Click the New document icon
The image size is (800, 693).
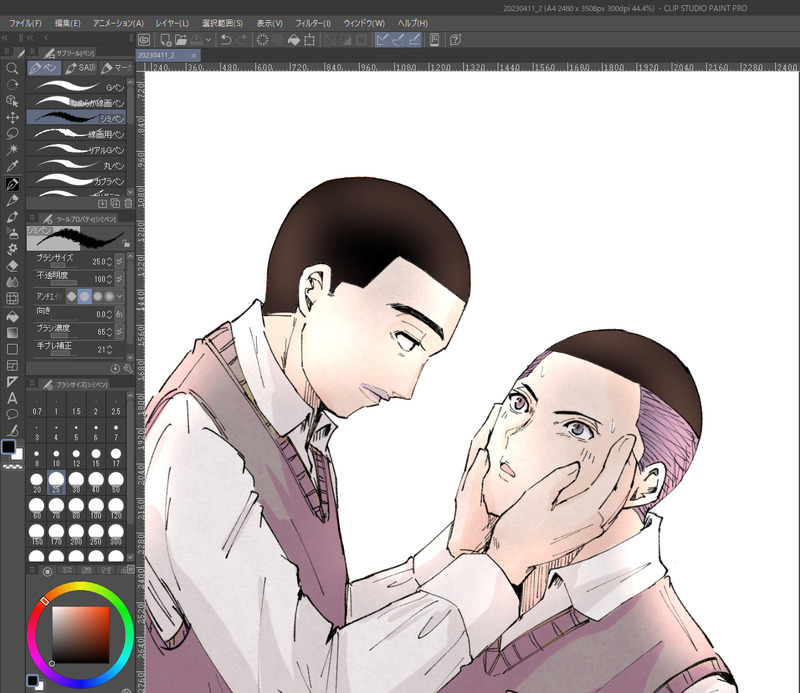click(x=166, y=40)
